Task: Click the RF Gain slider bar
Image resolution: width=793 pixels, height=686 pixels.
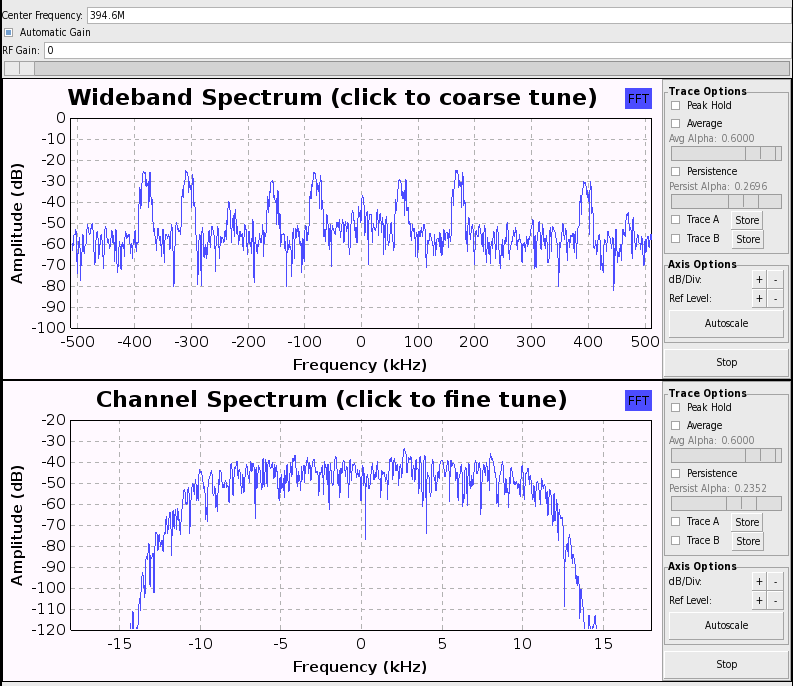Action: click(396, 68)
